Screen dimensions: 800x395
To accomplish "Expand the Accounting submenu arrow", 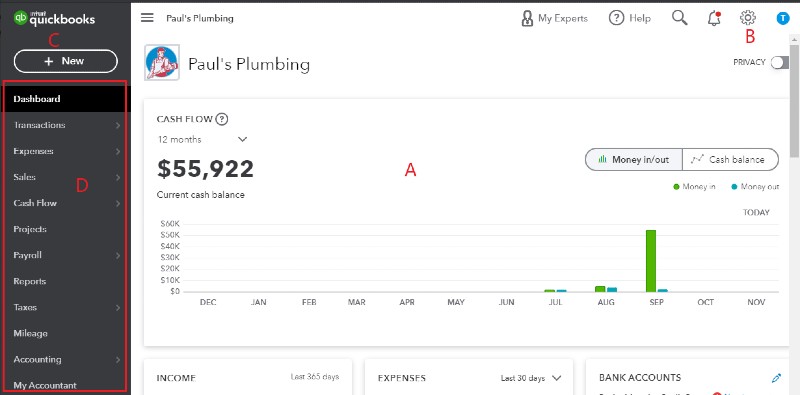I will [x=118, y=359].
